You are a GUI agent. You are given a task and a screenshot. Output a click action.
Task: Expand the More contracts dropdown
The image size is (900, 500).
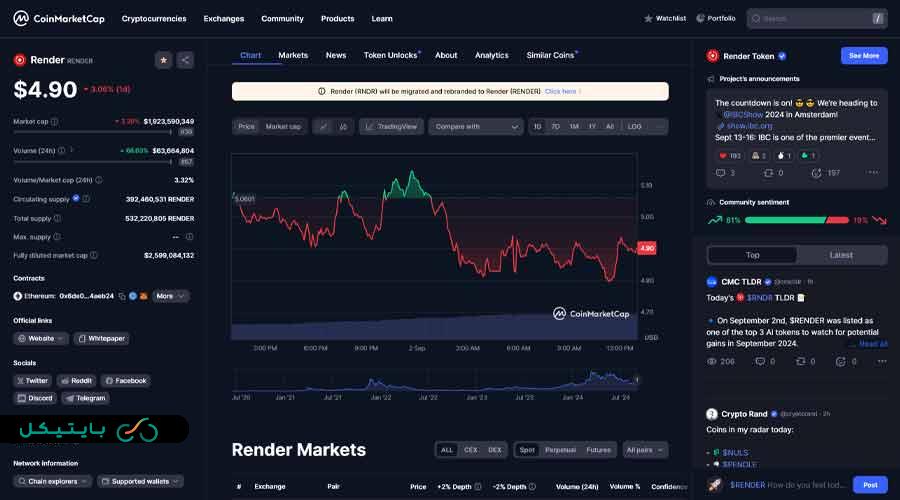point(170,296)
